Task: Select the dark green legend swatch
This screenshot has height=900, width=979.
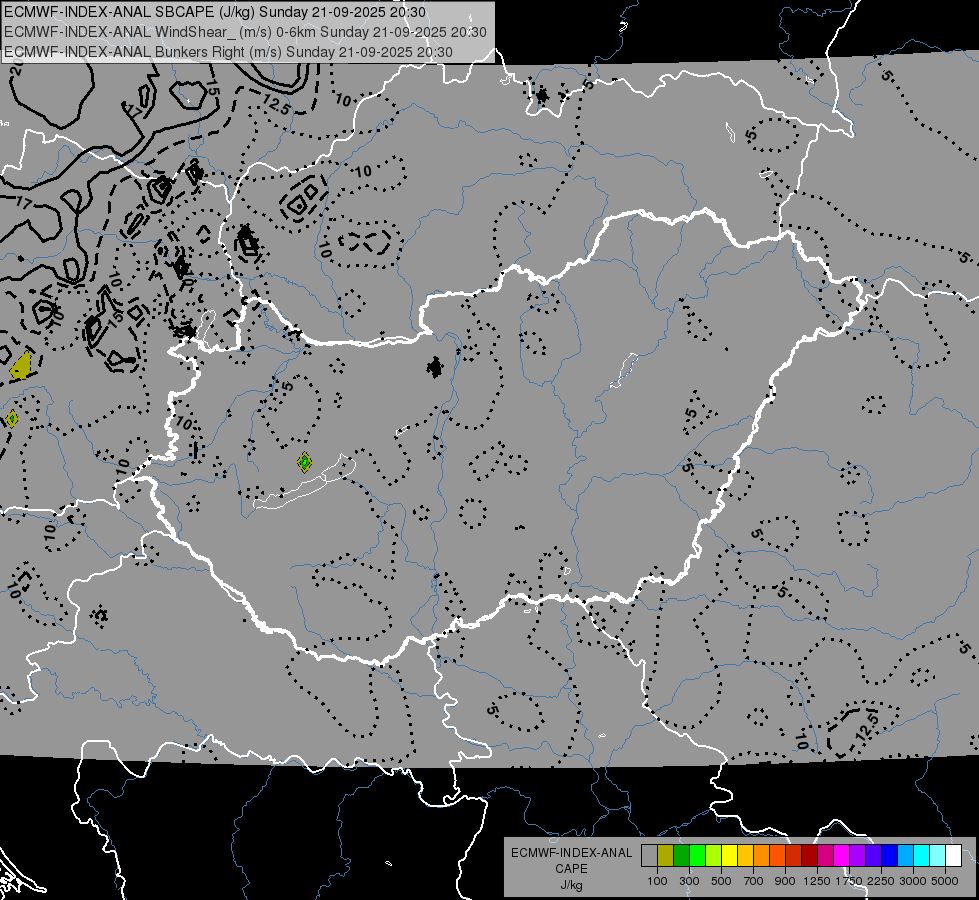Action: 681,856
